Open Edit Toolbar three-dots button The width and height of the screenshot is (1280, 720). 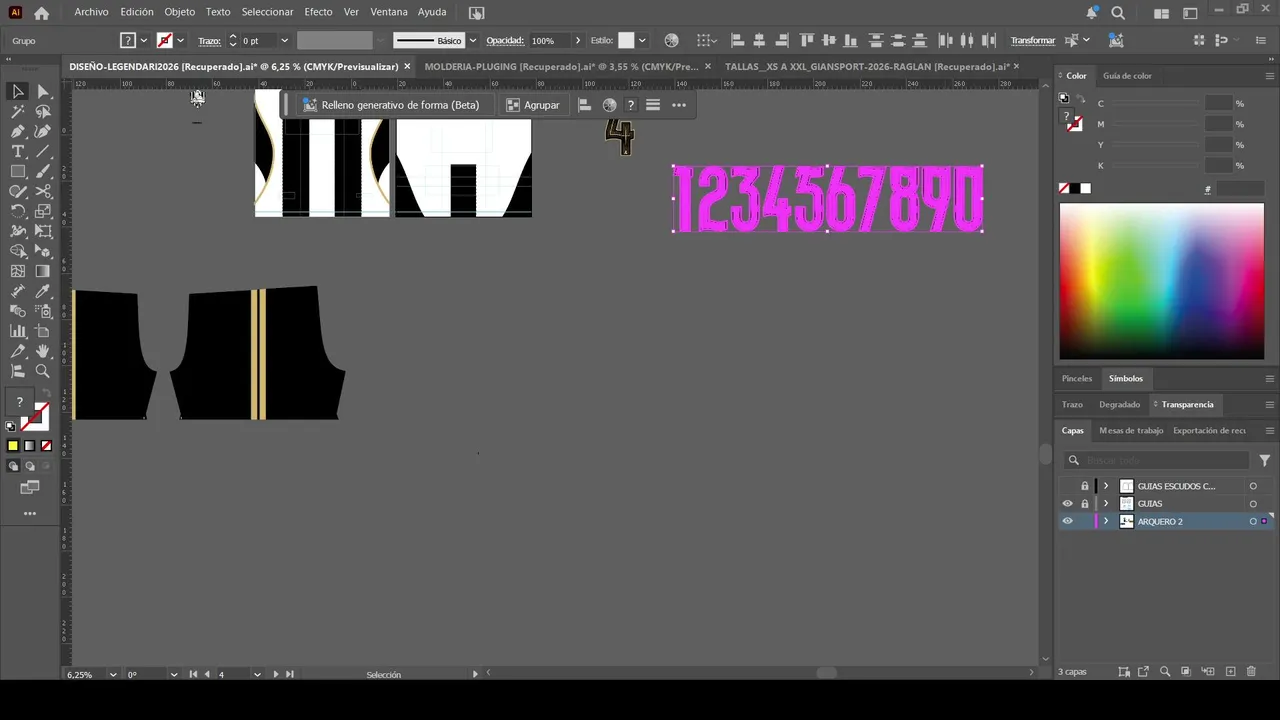pyautogui.click(x=30, y=513)
